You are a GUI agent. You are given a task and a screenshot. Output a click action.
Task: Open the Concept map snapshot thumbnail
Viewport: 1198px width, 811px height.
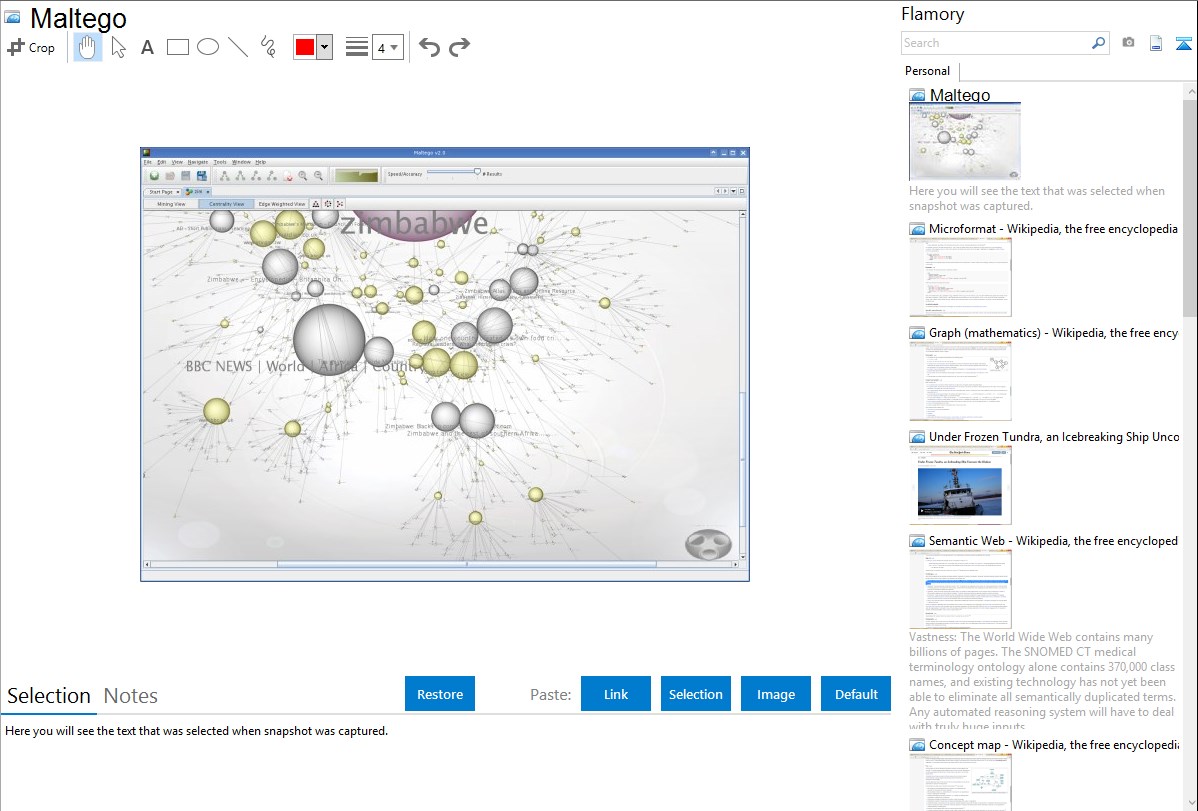tap(960, 782)
